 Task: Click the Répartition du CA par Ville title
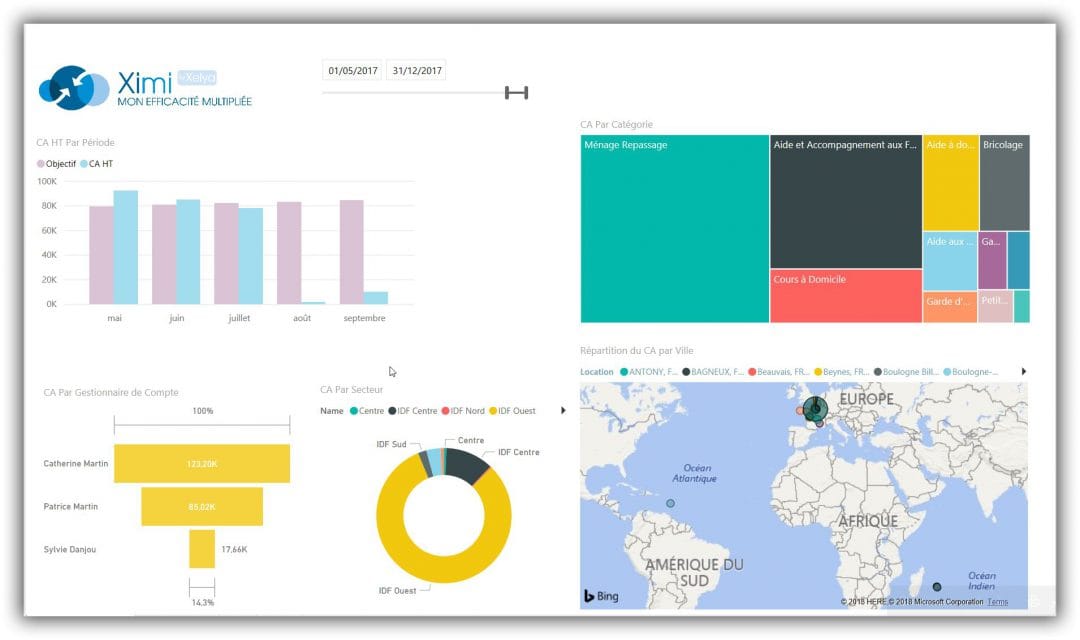(x=636, y=351)
